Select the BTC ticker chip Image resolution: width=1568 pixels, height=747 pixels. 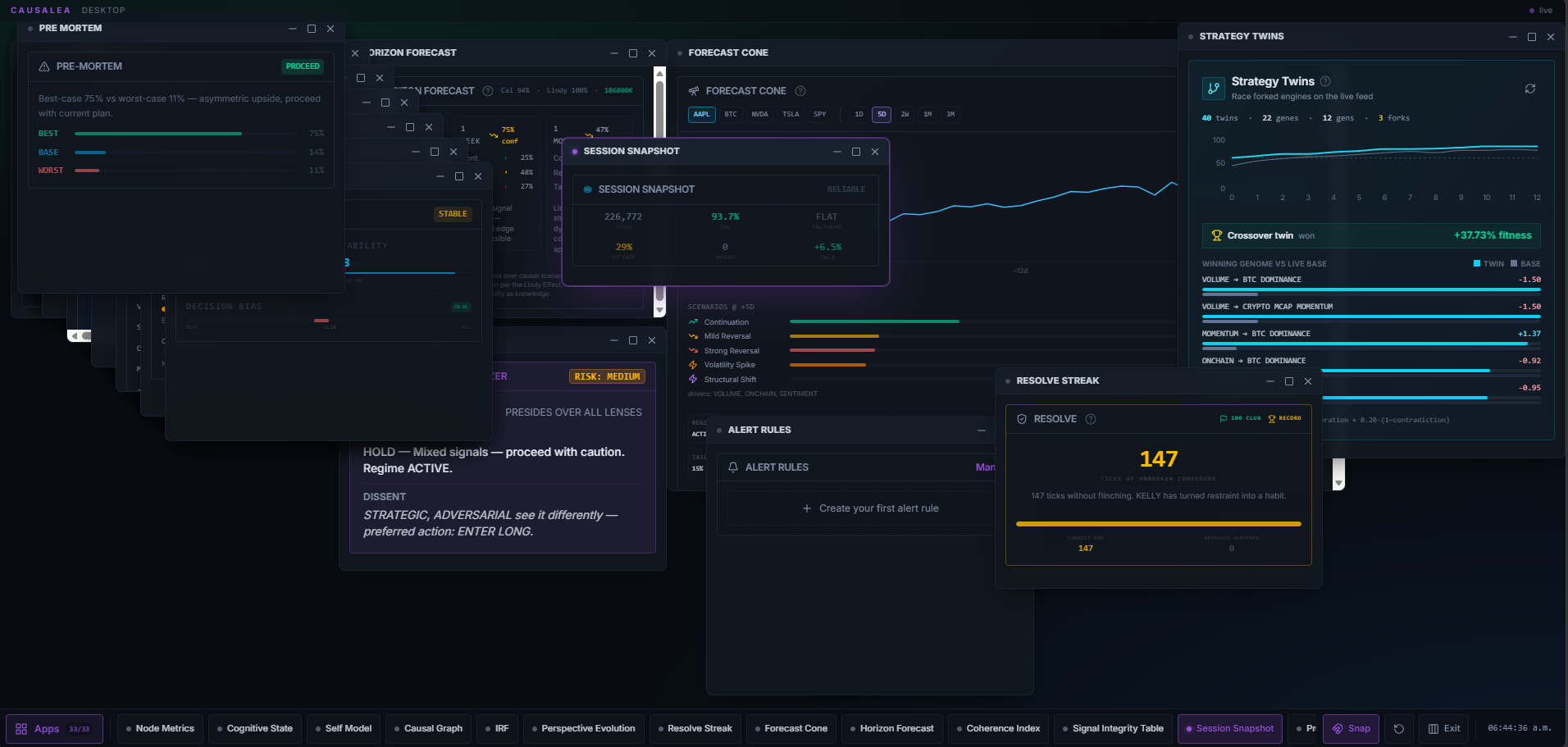click(731, 114)
